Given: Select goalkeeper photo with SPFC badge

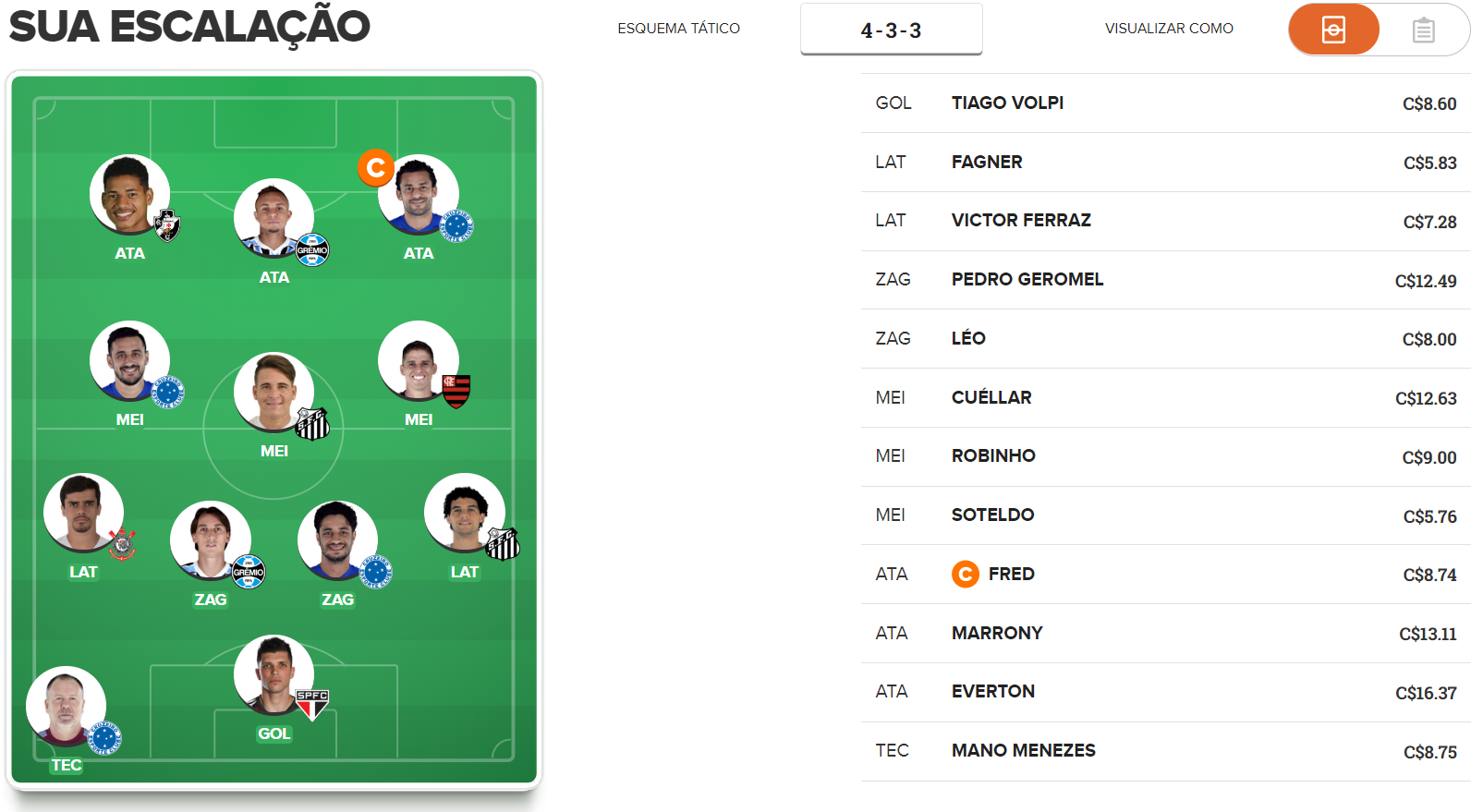Looking at the screenshot, I should click(274, 674).
